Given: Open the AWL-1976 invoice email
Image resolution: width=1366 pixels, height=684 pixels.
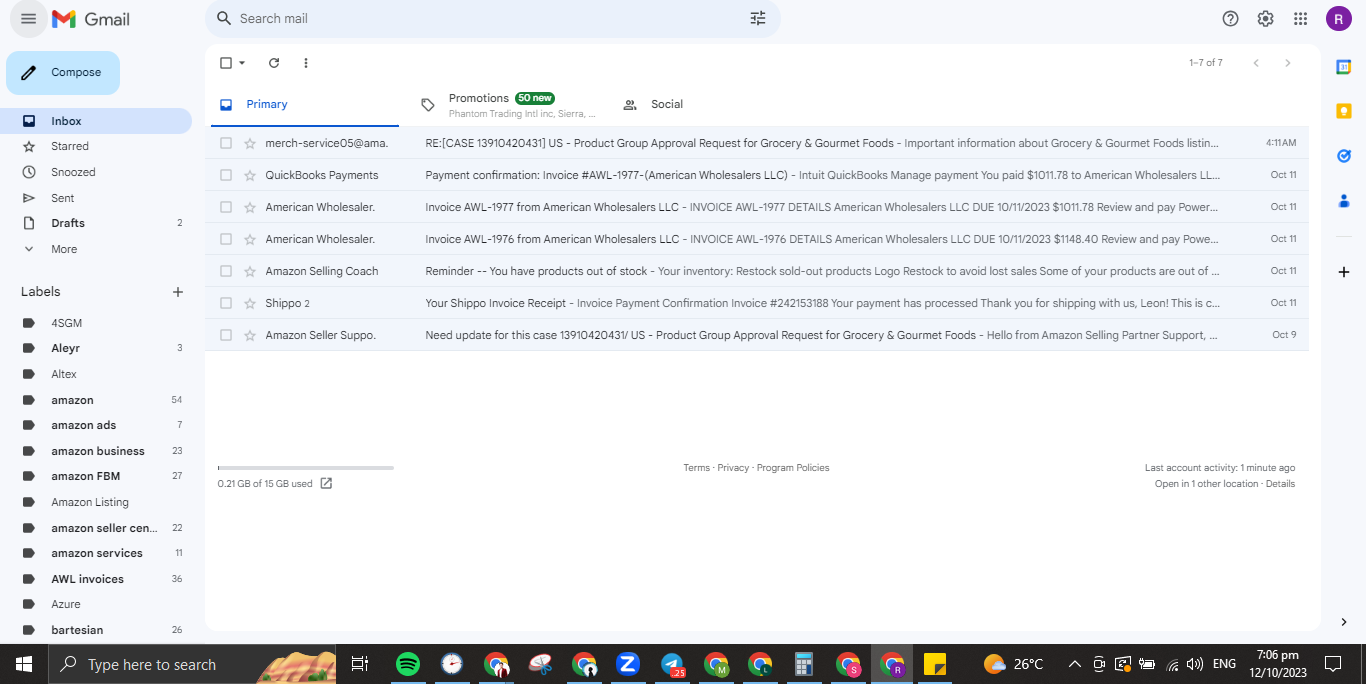Looking at the screenshot, I should tap(757, 239).
